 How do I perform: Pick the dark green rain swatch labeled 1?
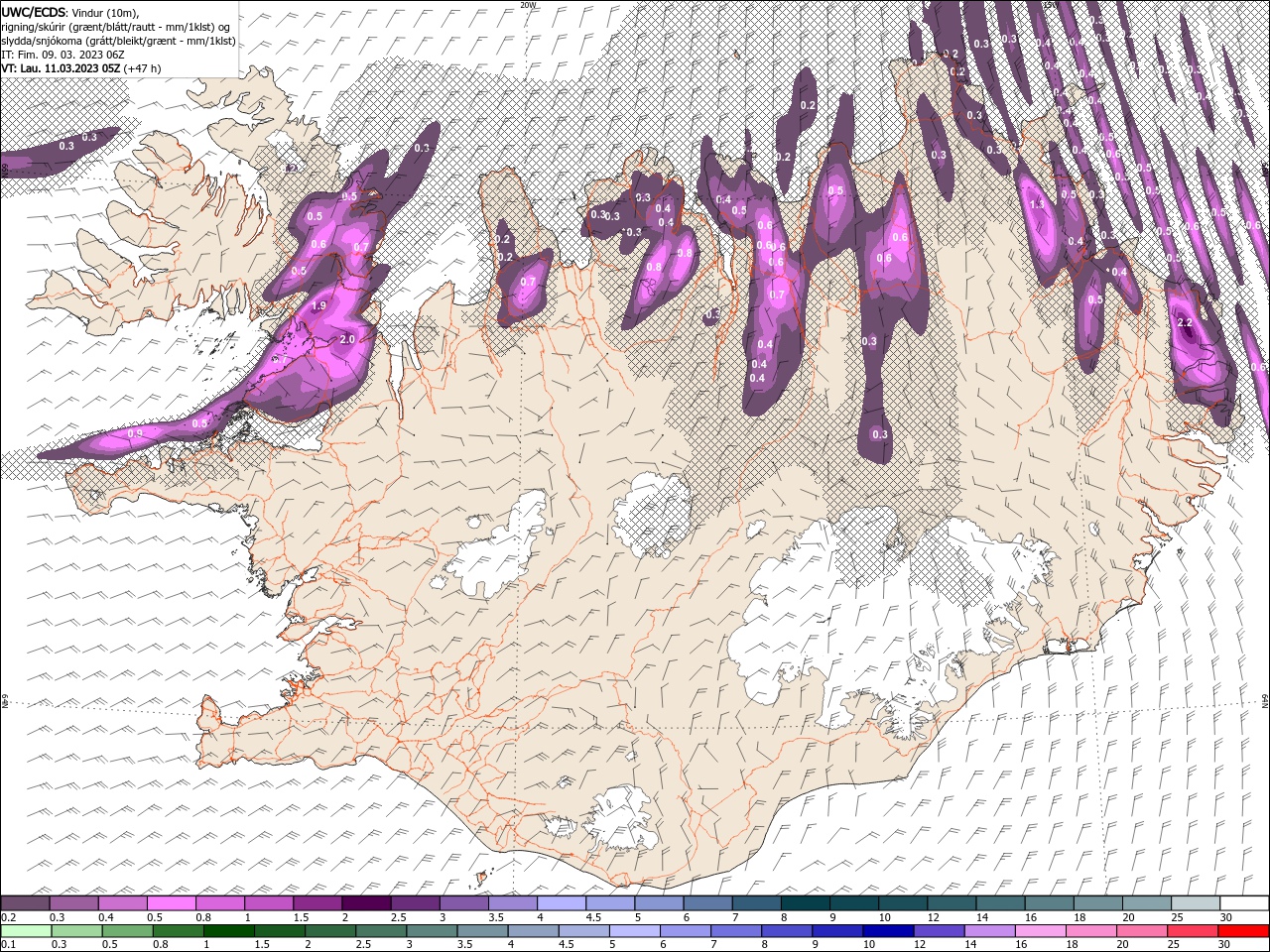tap(228, 931)
